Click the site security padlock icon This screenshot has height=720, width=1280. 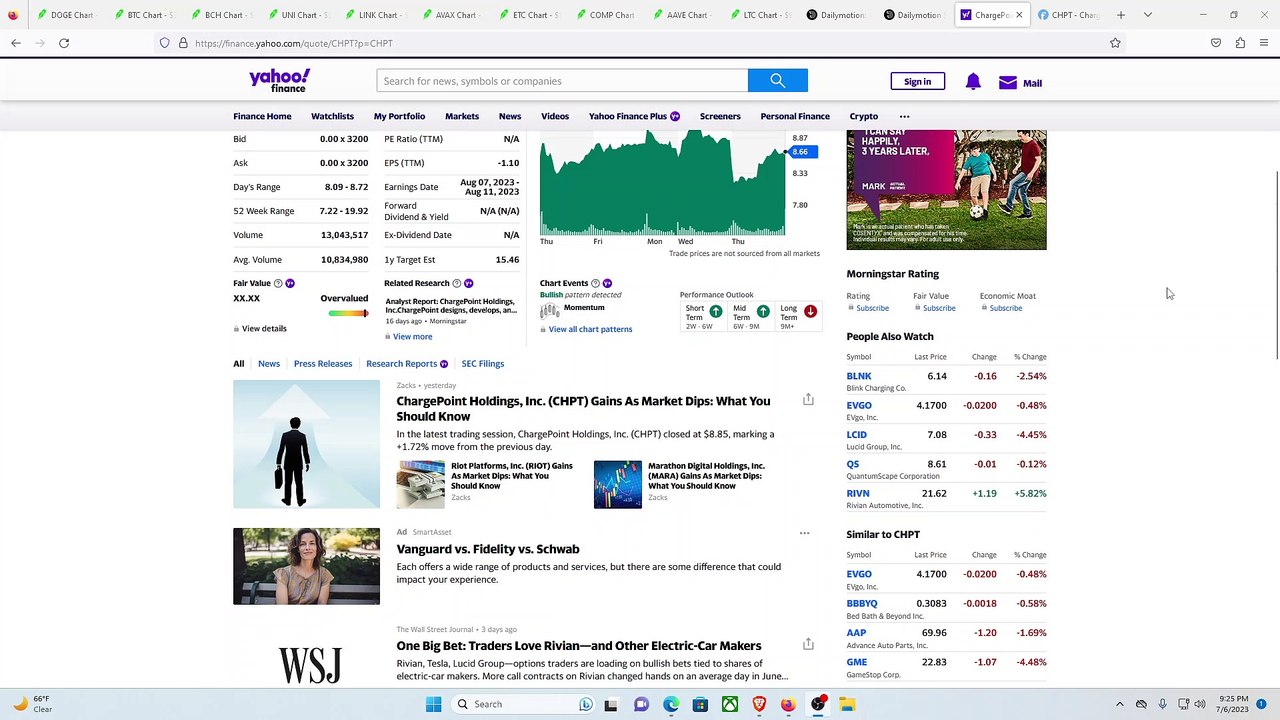click(183, 43)
